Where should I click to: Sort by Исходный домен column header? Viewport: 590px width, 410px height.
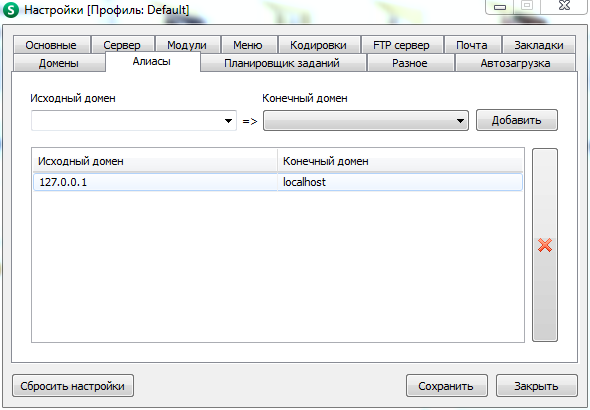click(155, 161)
